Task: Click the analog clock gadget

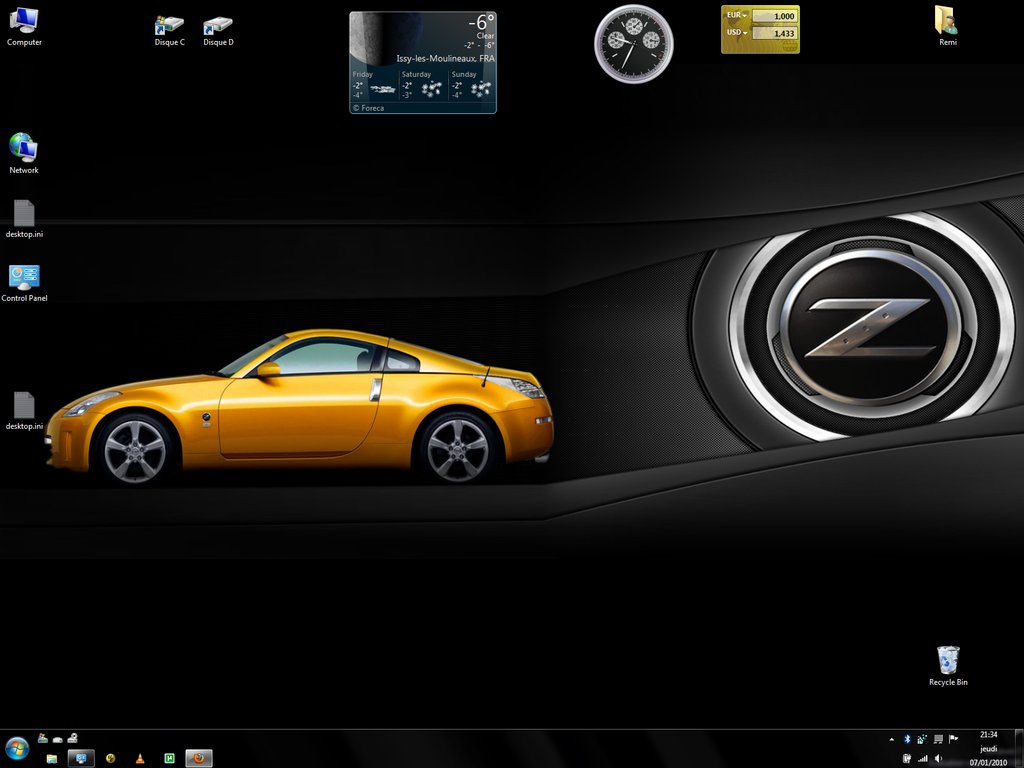Action: pos(633,43)
